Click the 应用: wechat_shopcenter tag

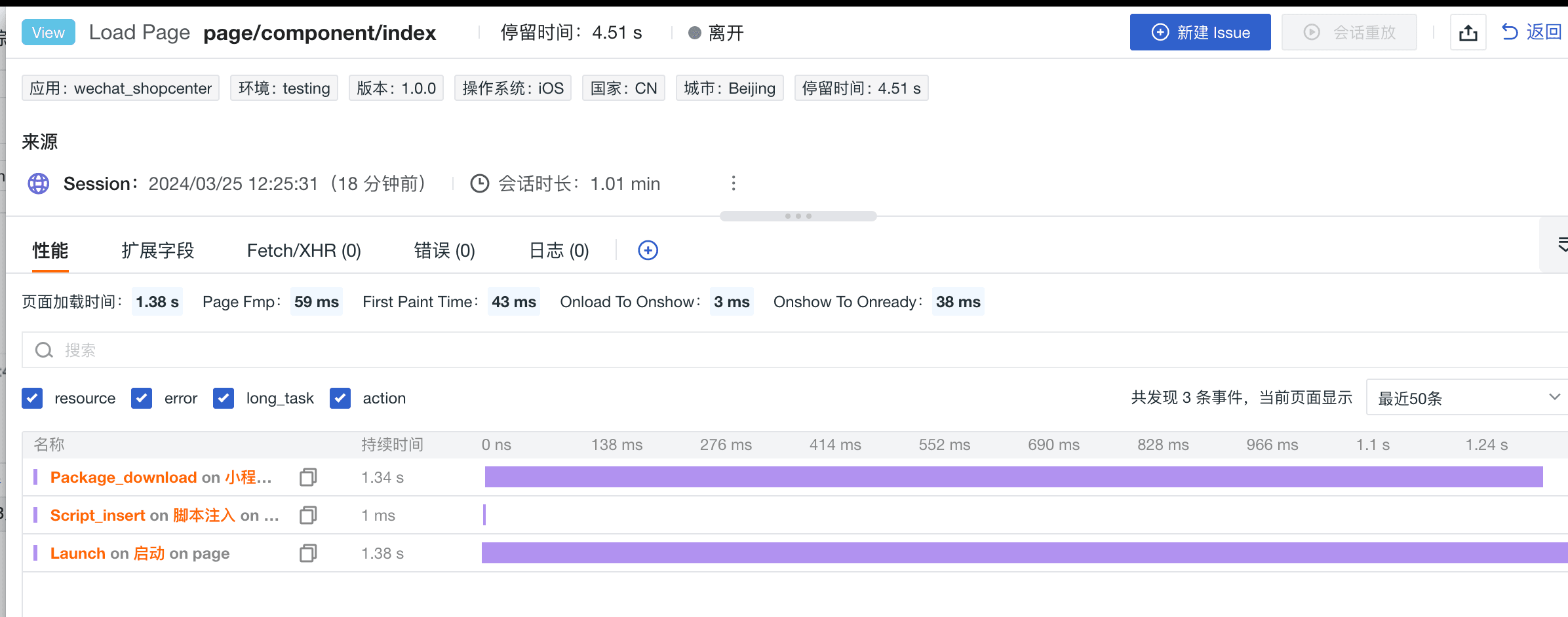pos(121,88)
